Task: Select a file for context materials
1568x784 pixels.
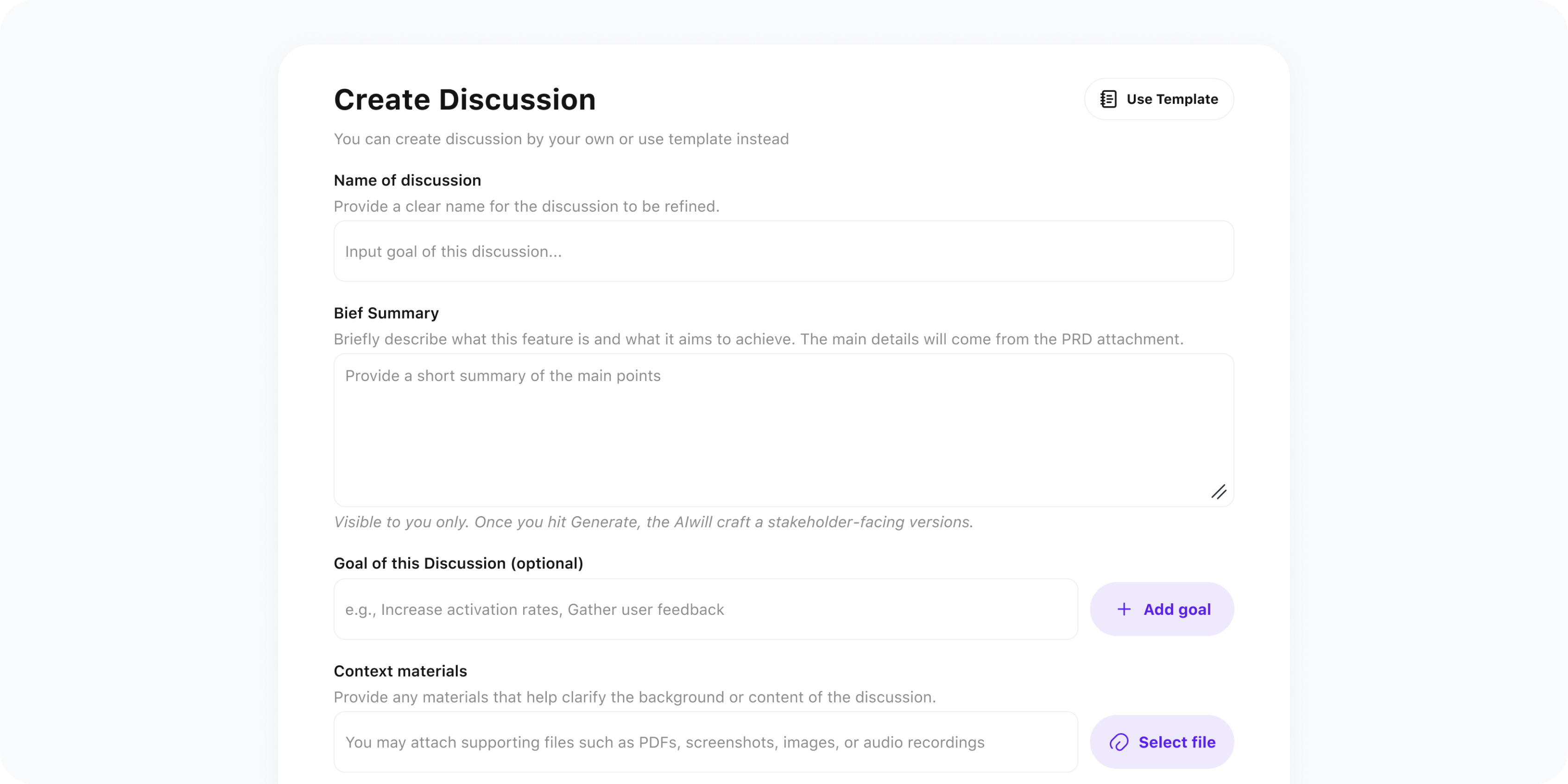Action: pos(1162,742)
